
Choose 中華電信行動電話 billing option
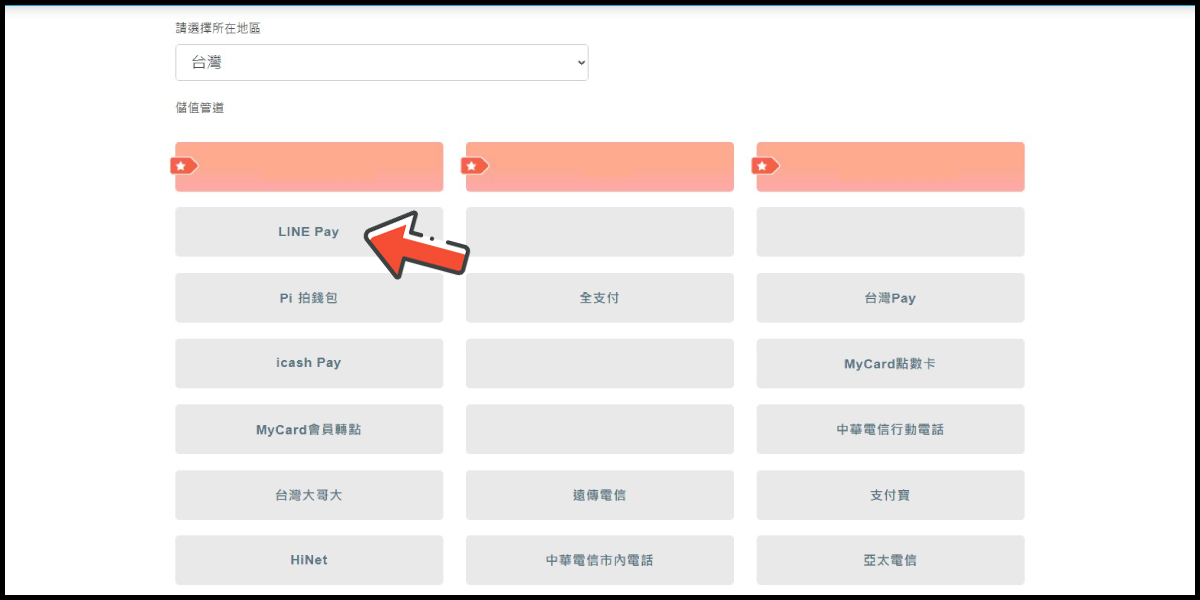pos(890,429)
